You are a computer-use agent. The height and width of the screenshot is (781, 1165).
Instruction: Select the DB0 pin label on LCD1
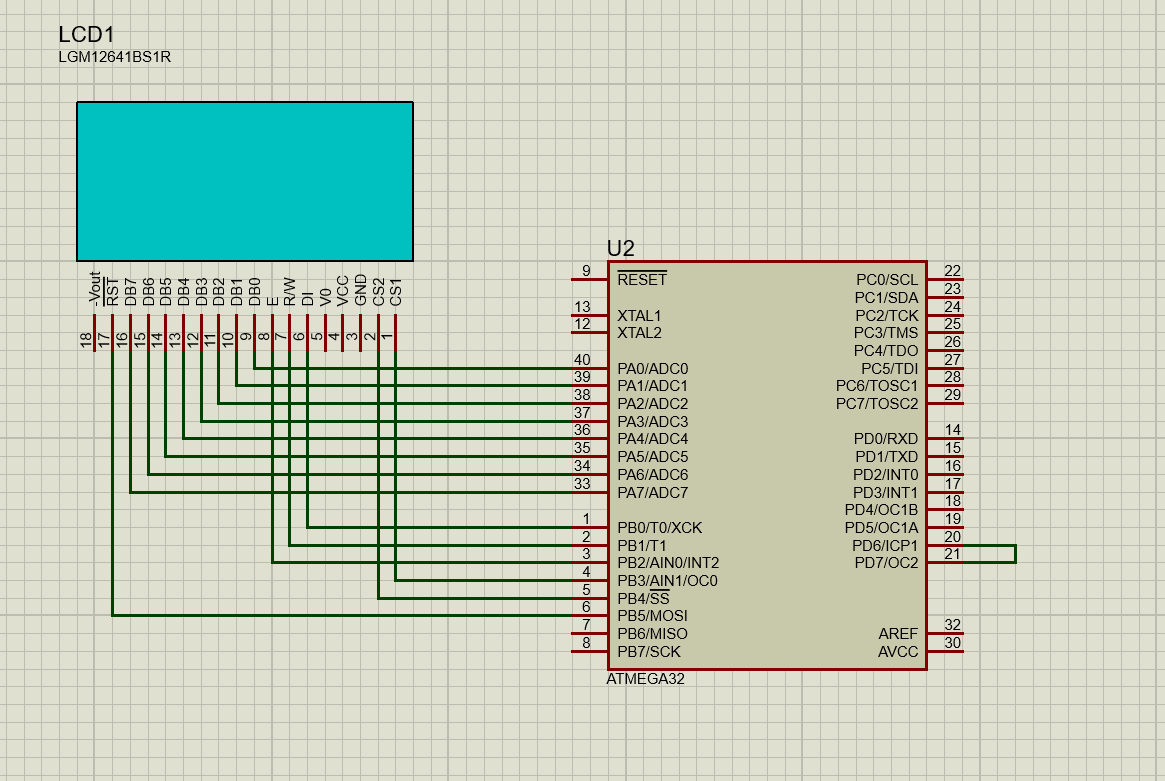click(x=254, y=292)
